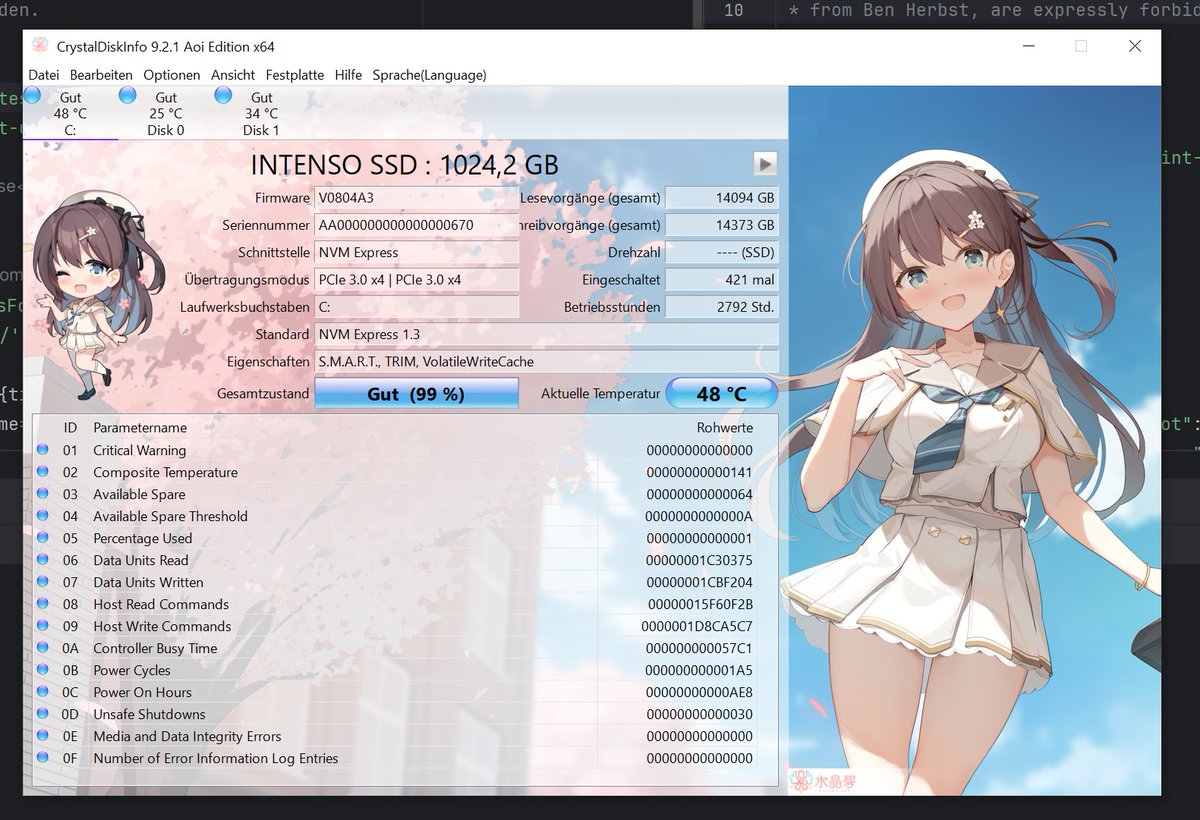The width and height of the screenshot is (1200, 820).
Task: Click the blue orb beside Host Read Commands
Action: point(43,604)
